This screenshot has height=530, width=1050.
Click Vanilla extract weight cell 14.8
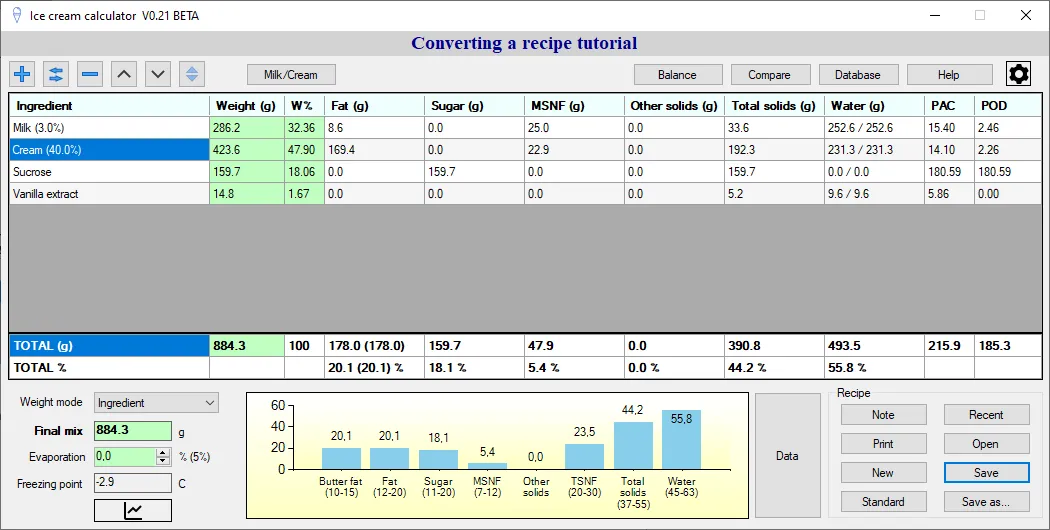point(247,194)
